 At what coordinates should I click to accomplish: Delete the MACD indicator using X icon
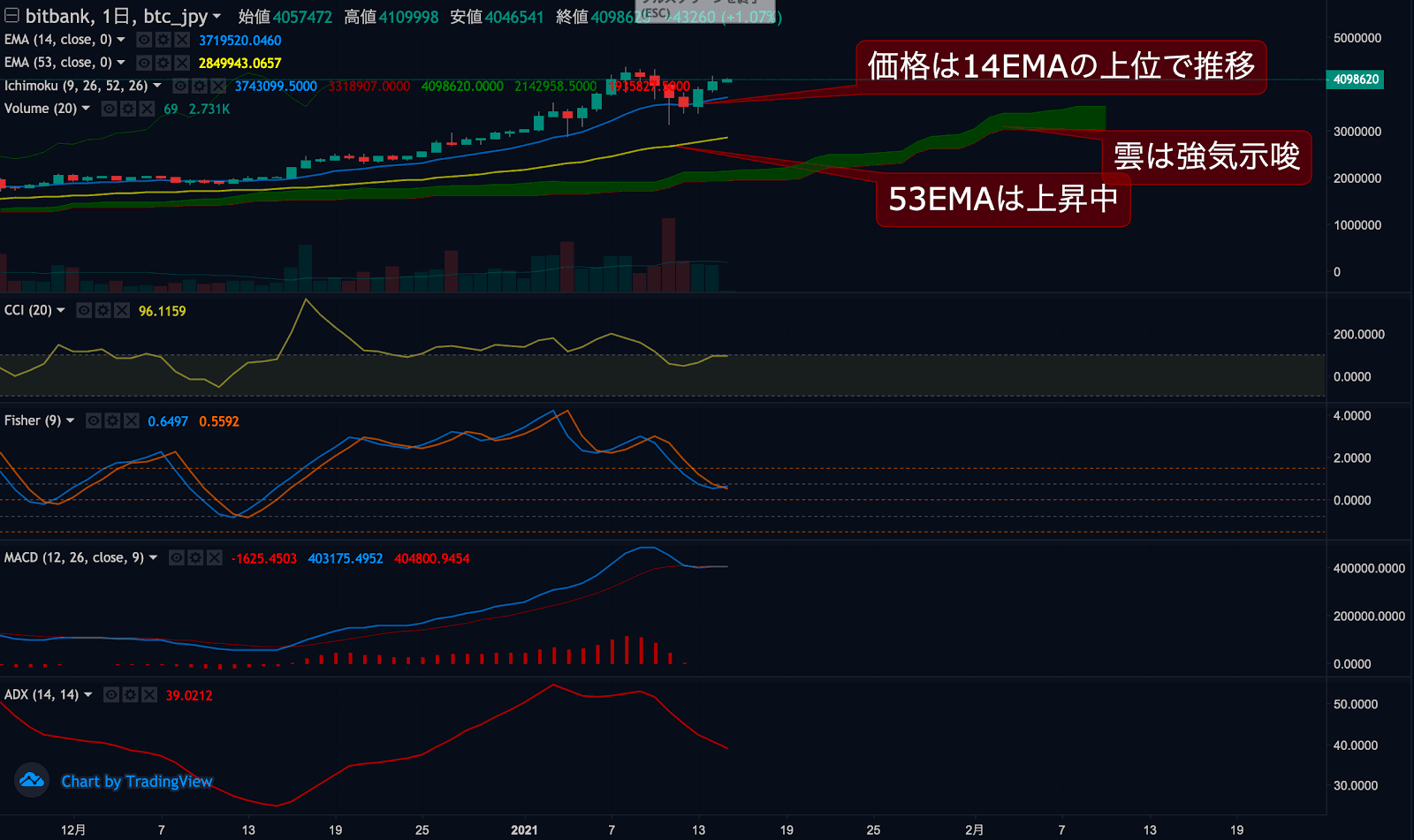click(x=214, y=558)
